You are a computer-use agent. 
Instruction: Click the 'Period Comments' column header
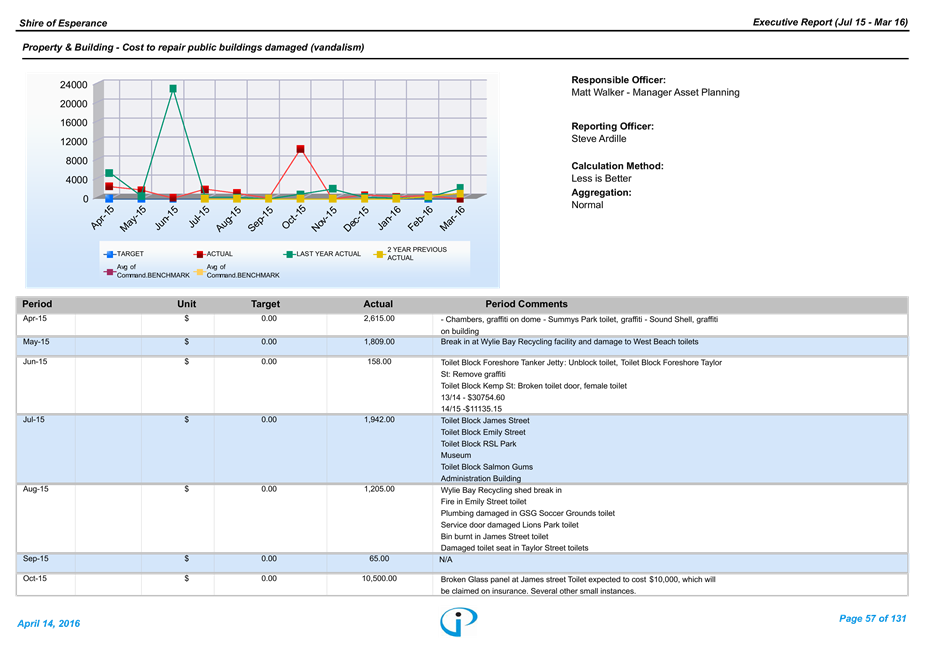coord(526,304)
